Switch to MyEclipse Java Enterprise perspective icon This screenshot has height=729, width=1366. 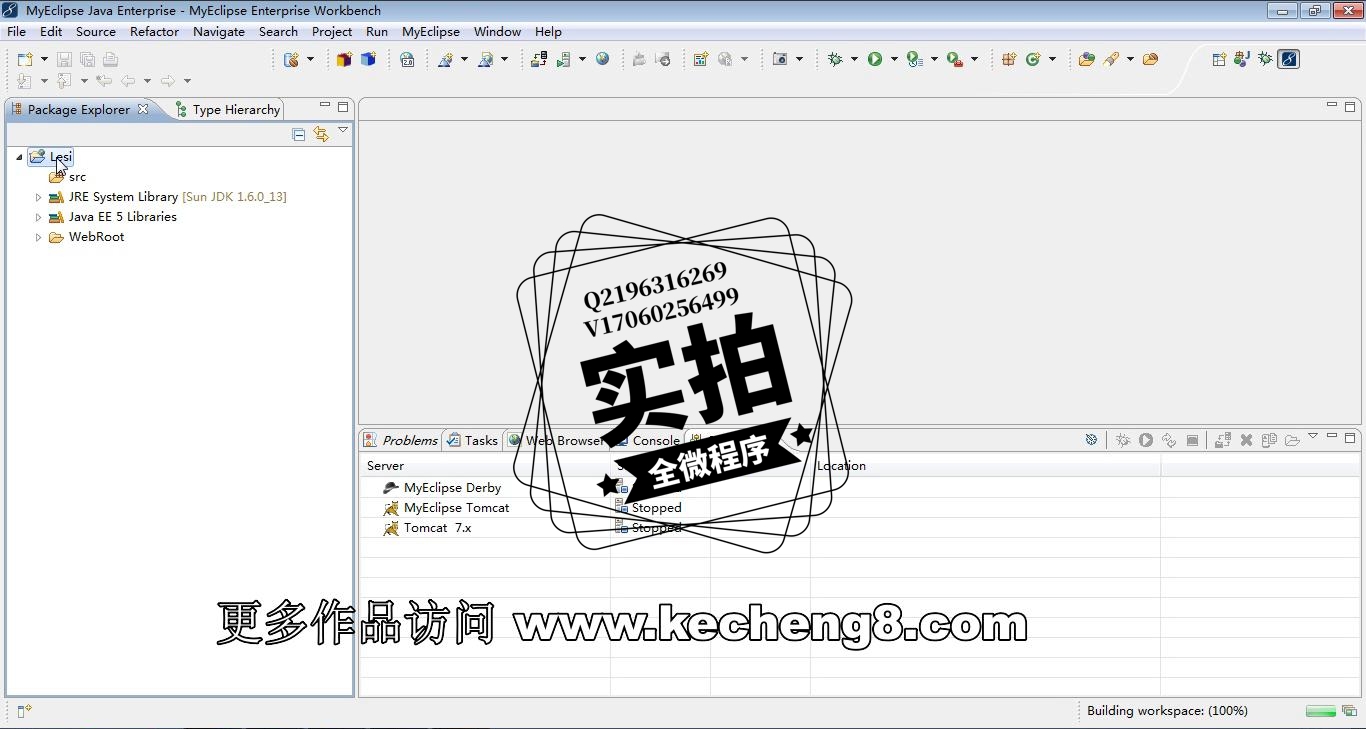click(1289, 59)
